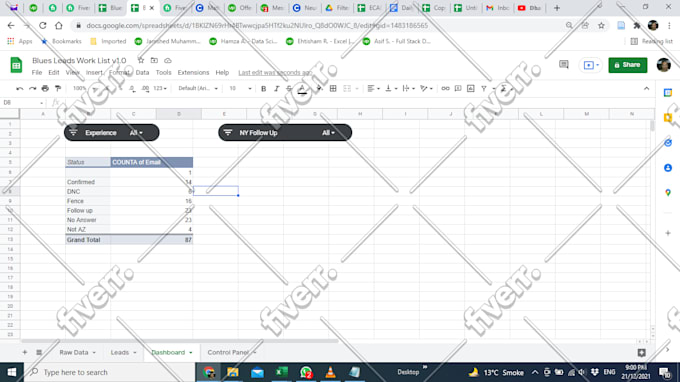Click the Explore button at bottom right

coord(642,353)
